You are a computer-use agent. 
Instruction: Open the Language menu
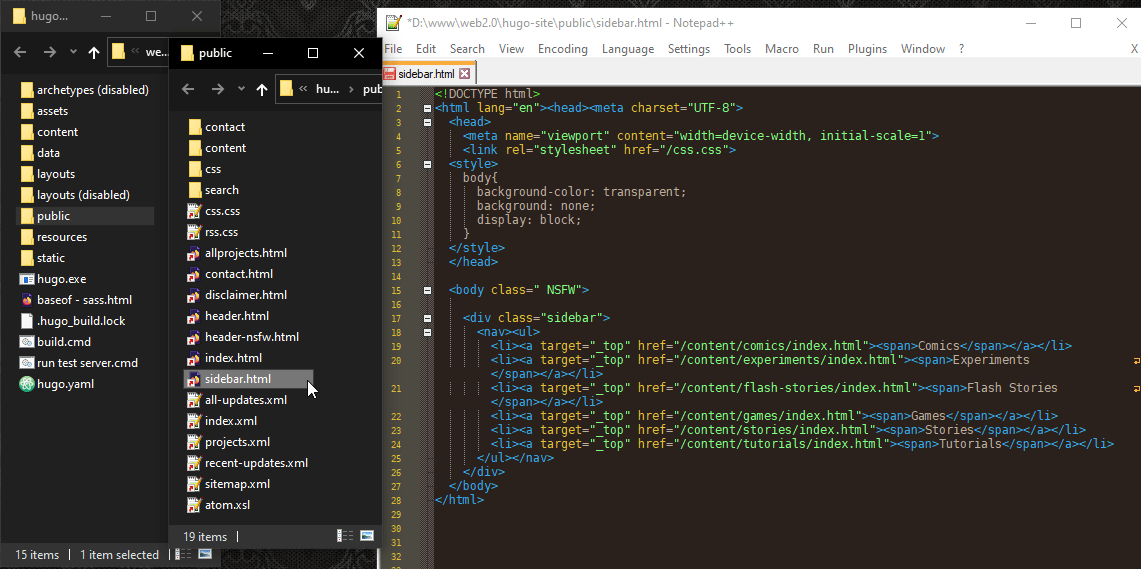[x=627, y=49]
